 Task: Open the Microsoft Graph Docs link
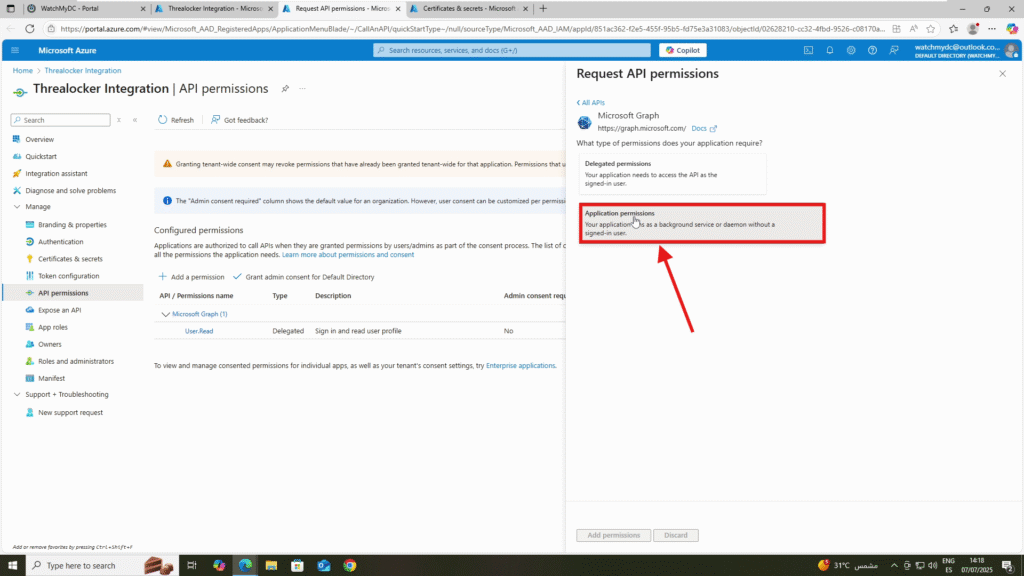pos(703,129)
